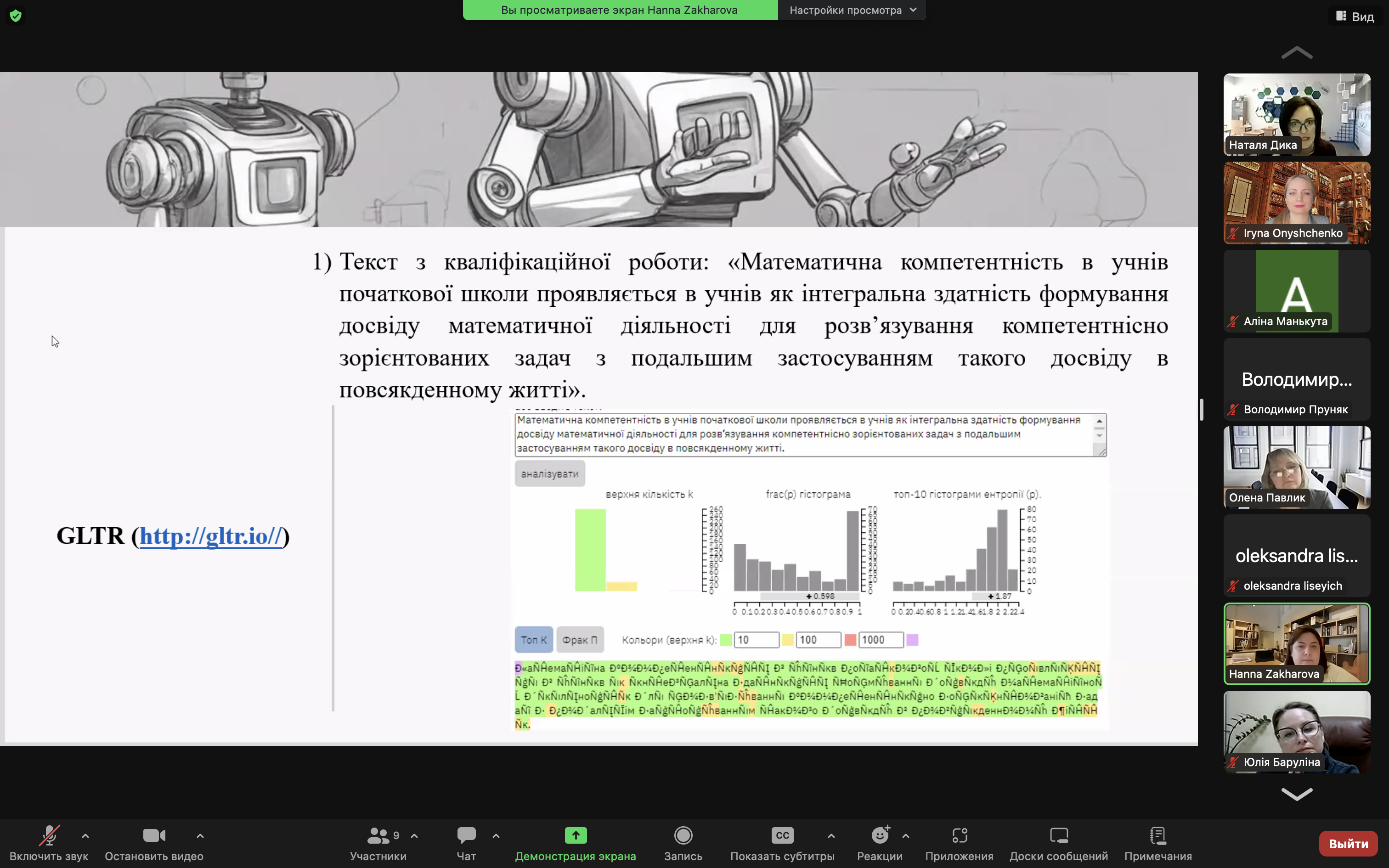Click the green encryption shield icon

click(16, 16)
